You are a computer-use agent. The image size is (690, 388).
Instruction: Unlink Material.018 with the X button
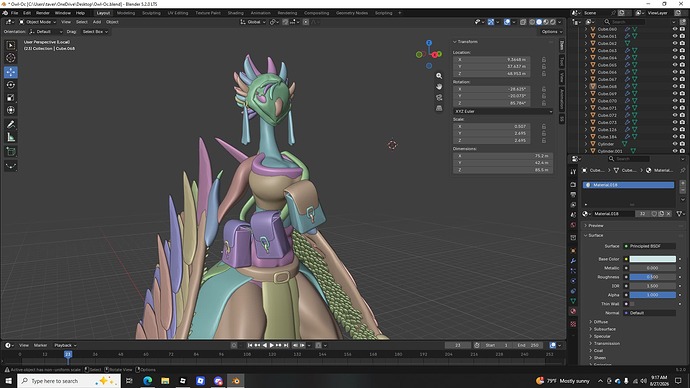[668, 214]
